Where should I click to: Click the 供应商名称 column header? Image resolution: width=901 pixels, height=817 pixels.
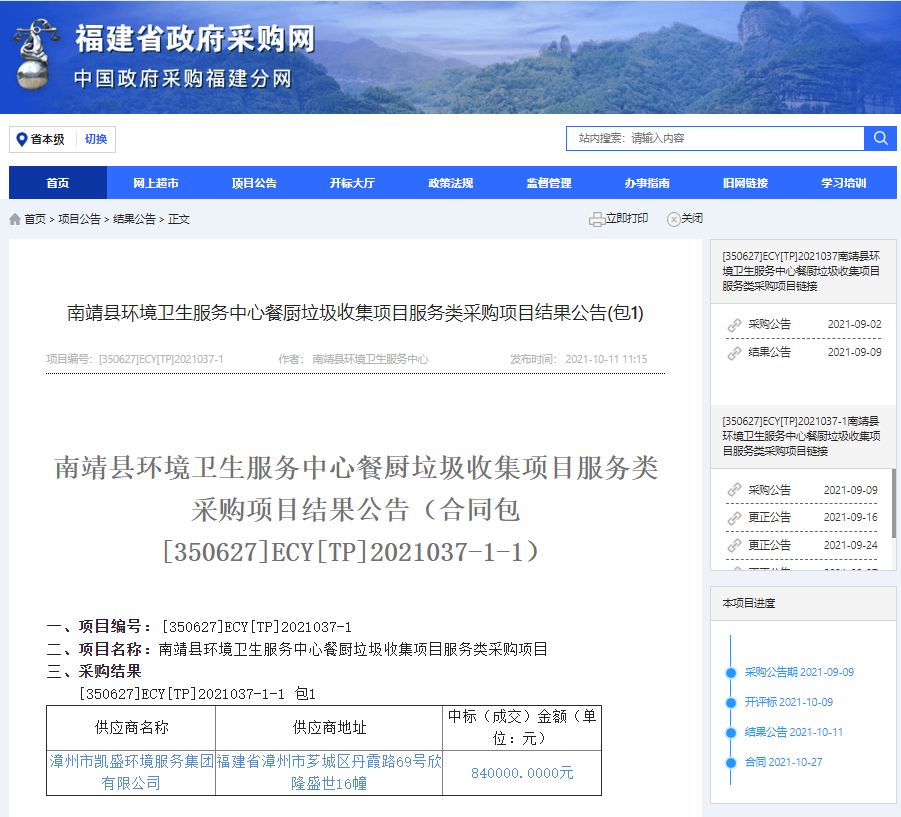(x=132, y=728)
